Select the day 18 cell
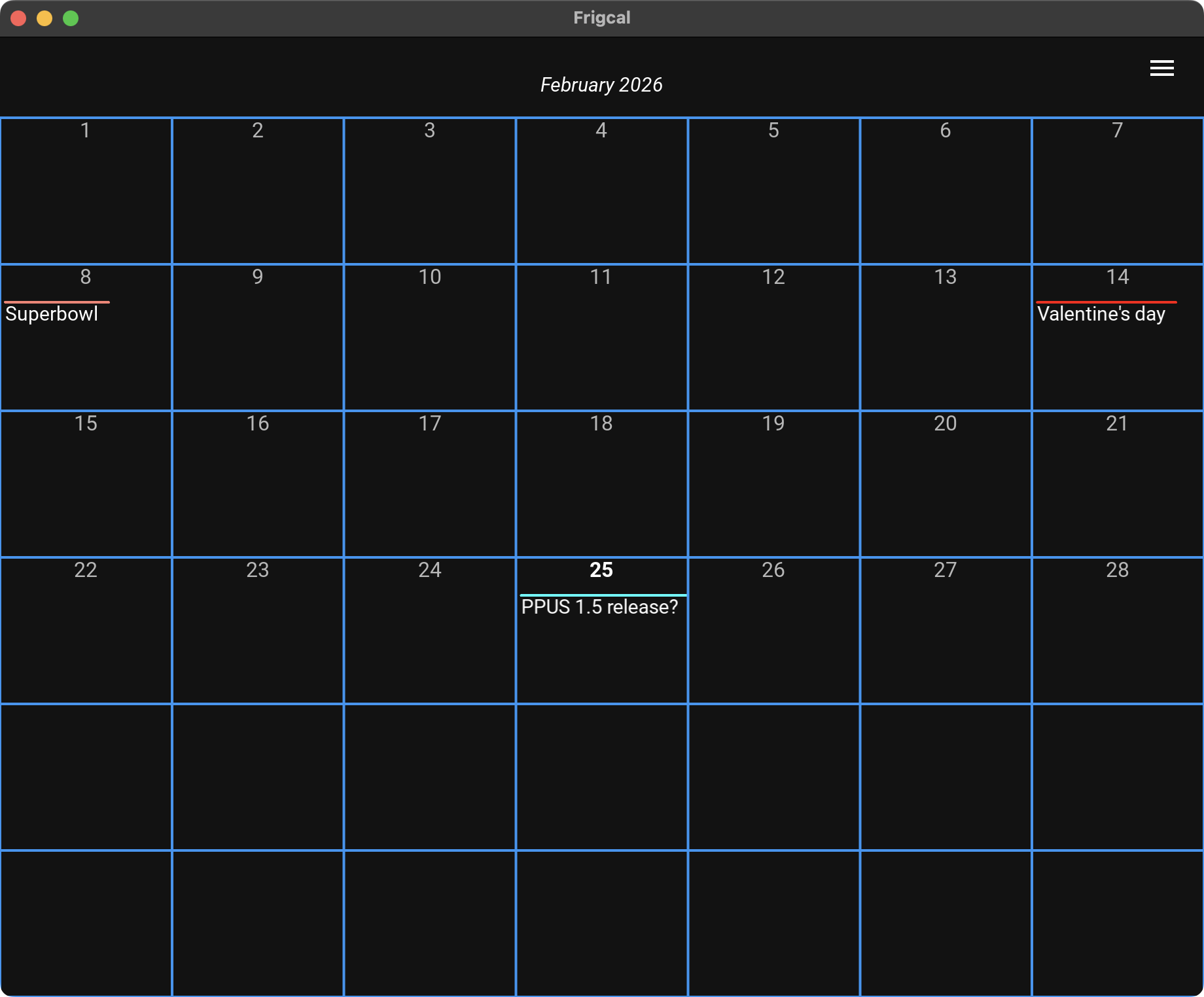 click(x=601, y=484)
